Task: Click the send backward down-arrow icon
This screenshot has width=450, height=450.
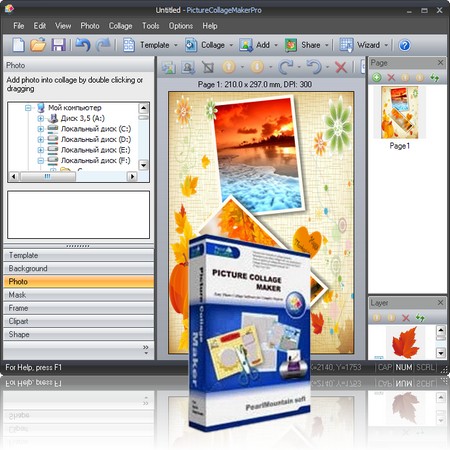Action: point(257,67)
